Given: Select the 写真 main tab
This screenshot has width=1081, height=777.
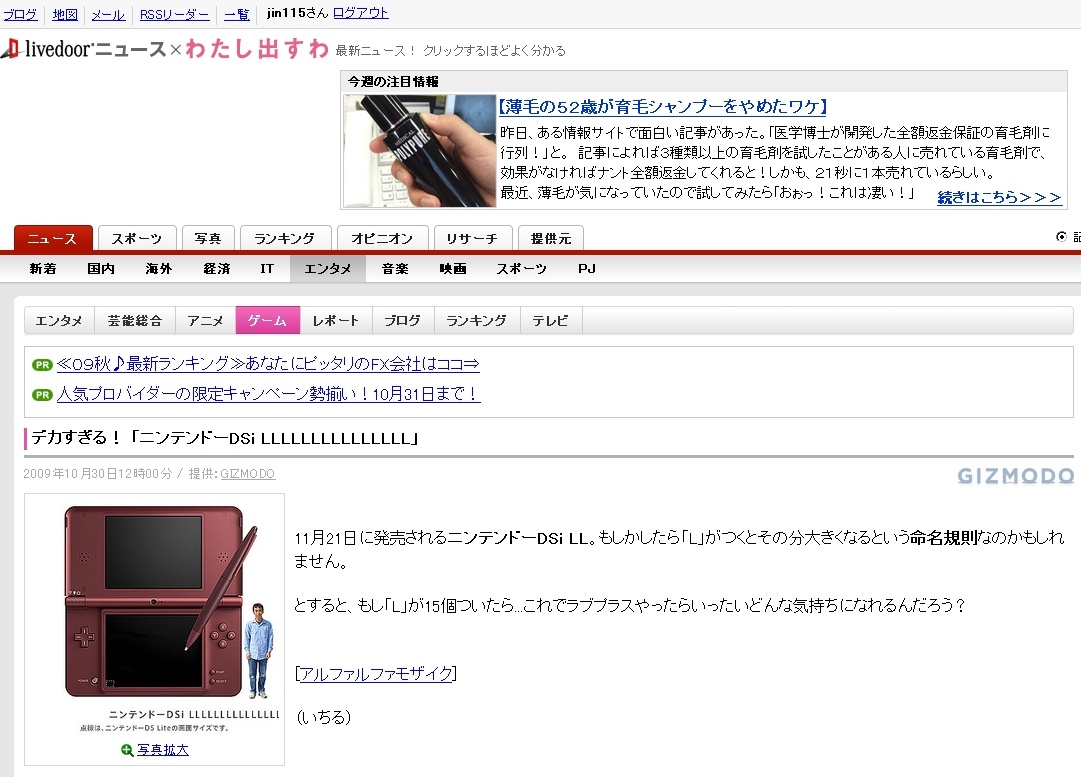Looking at the screenshot, I should [208, 239].
